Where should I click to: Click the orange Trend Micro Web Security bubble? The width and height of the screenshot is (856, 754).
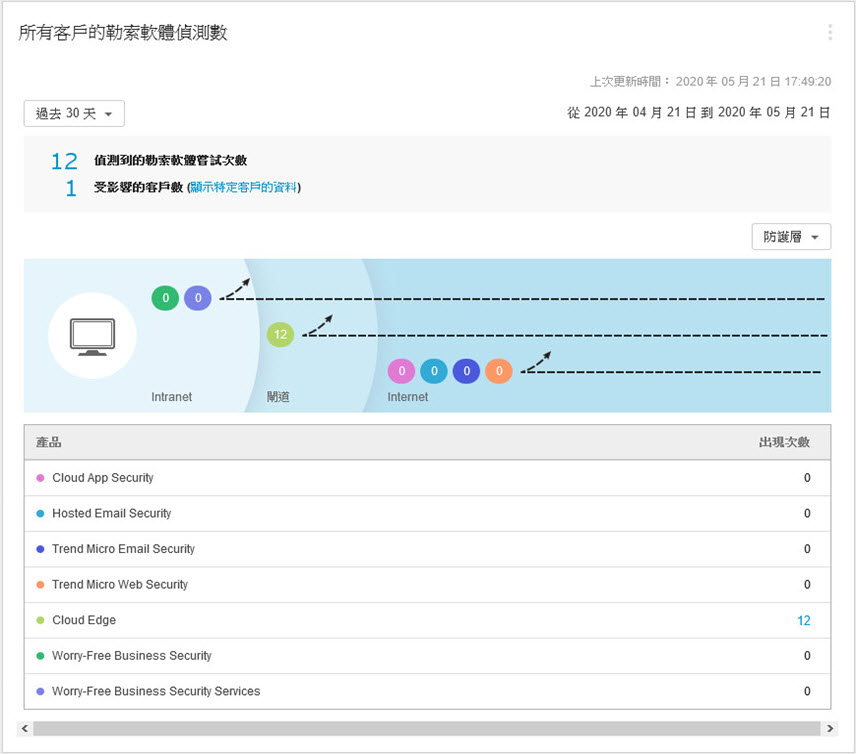coord(498,372)
